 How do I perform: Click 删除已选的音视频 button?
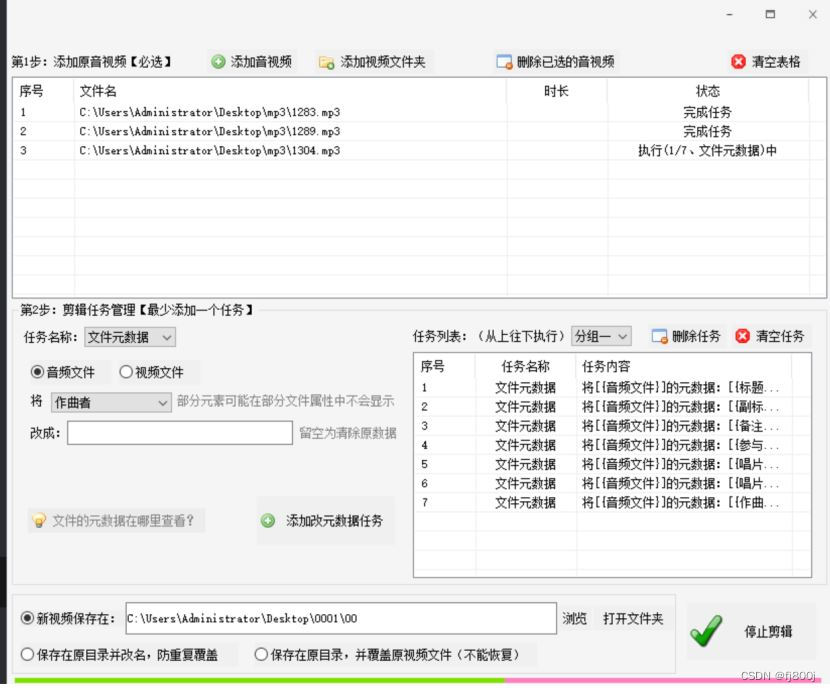click(x=556, y=62)
